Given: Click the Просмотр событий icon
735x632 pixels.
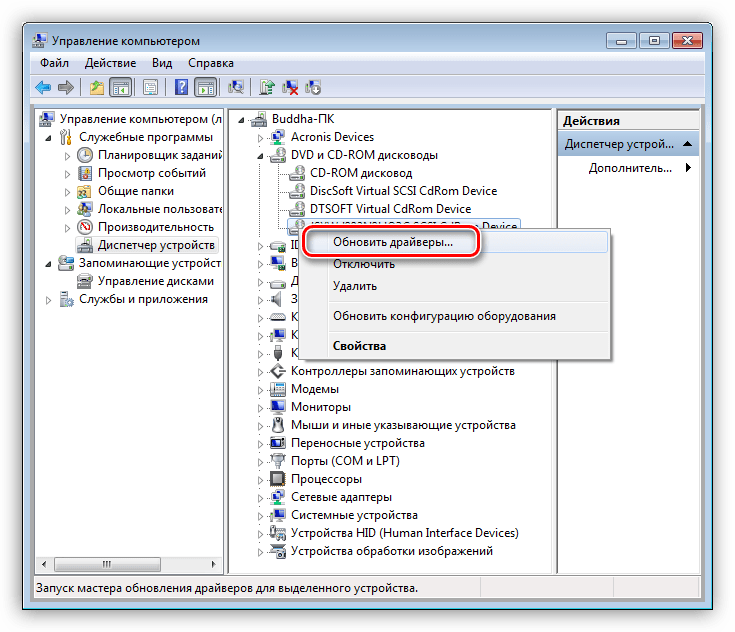Looking at the screenshot, I should 85,173.
